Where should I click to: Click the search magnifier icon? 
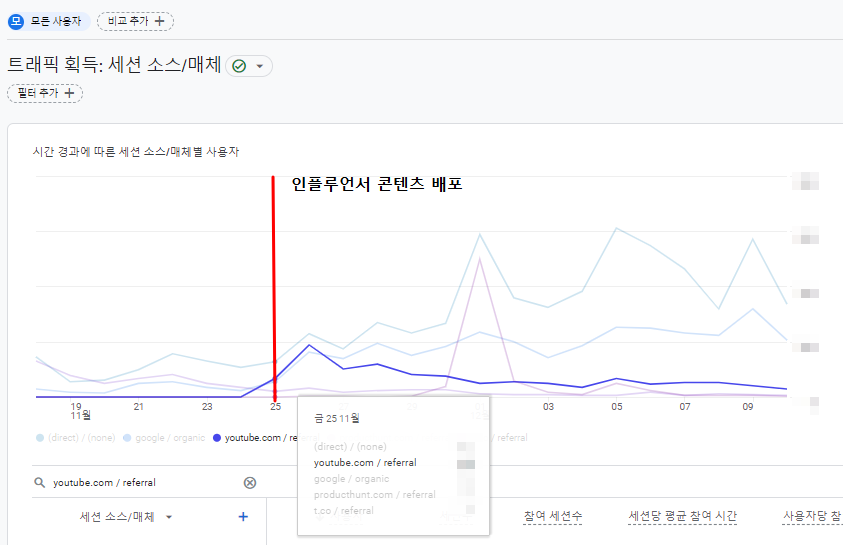click(x=40, y=483)
